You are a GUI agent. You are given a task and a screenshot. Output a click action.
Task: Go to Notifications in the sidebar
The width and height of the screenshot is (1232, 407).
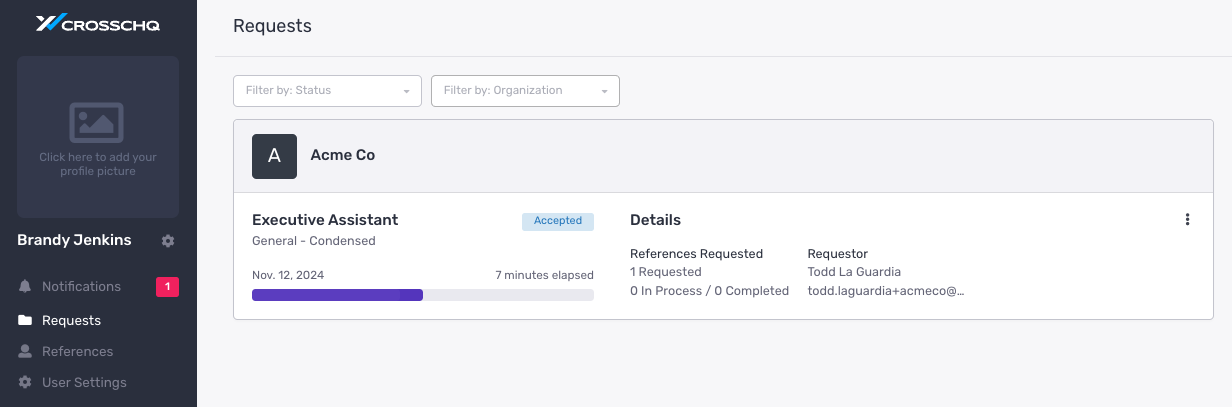81,287
